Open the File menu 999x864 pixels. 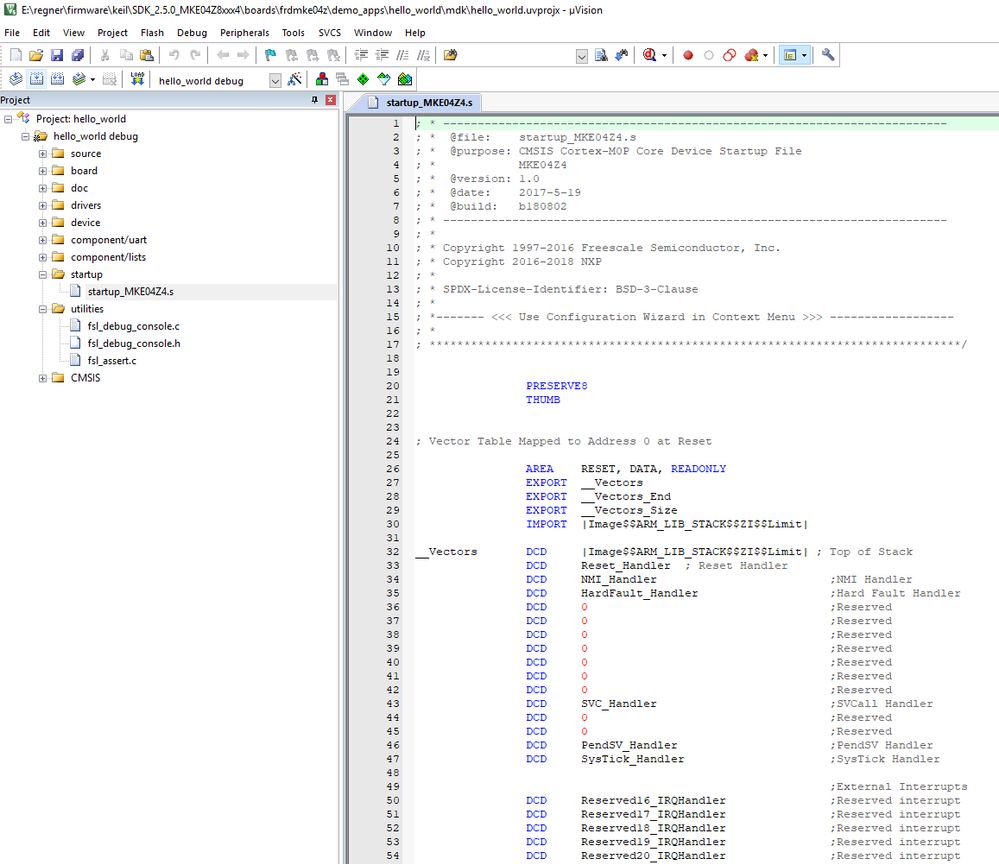[12, 32]
